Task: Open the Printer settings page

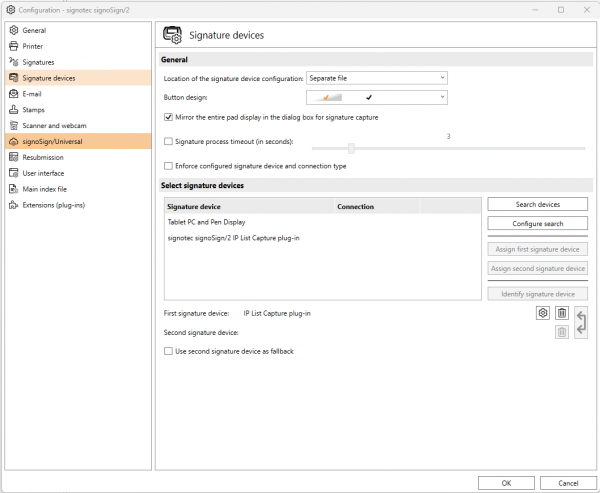Action: click(x=78, y=46)
